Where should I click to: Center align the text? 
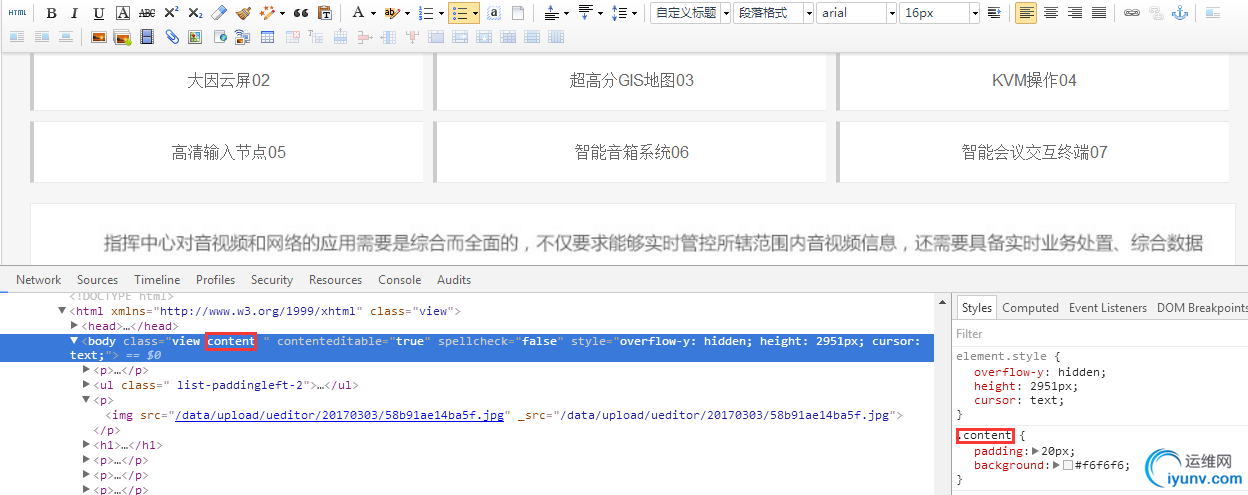(1051, 13)
